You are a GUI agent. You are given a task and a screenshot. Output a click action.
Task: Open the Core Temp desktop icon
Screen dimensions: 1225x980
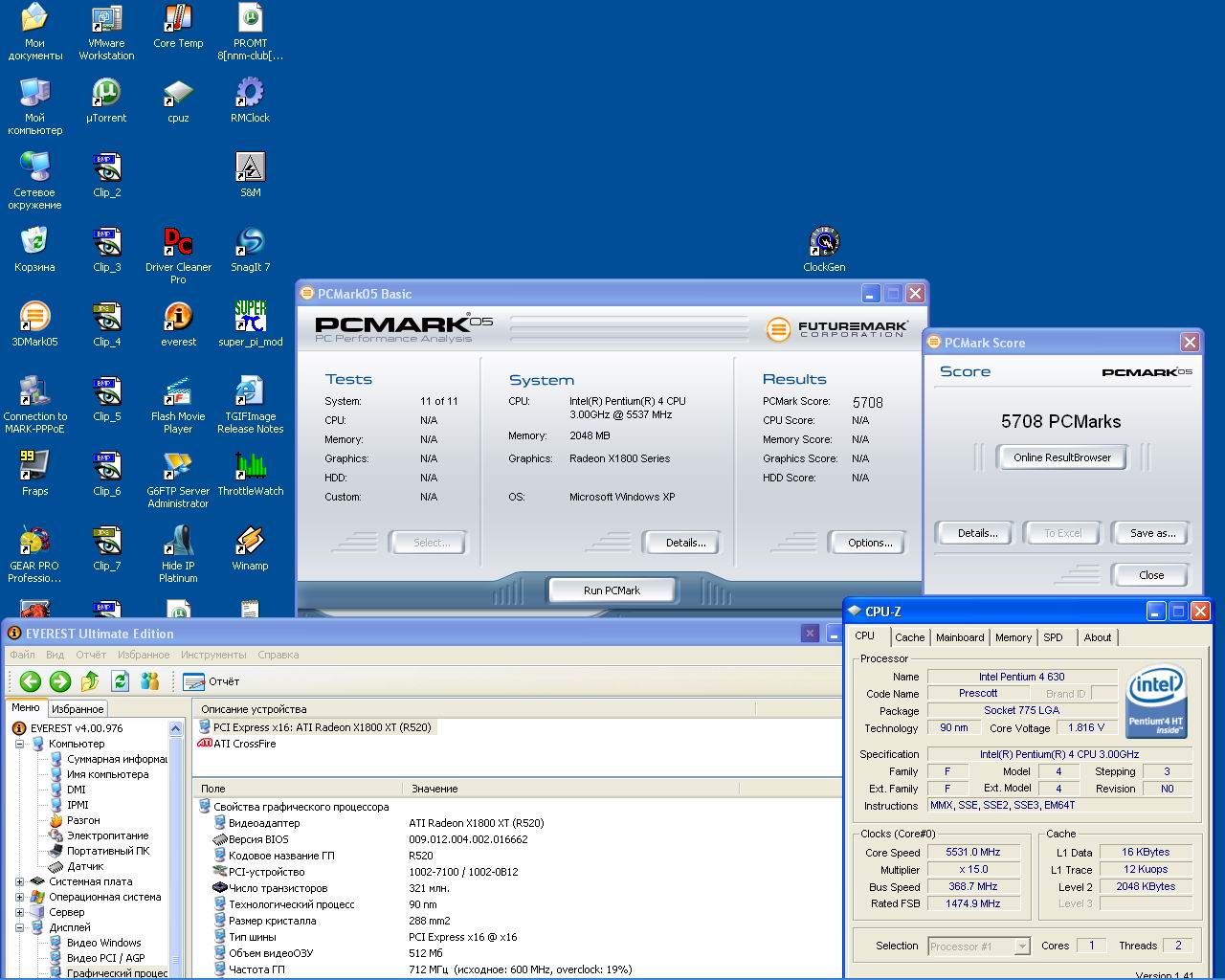178,26
